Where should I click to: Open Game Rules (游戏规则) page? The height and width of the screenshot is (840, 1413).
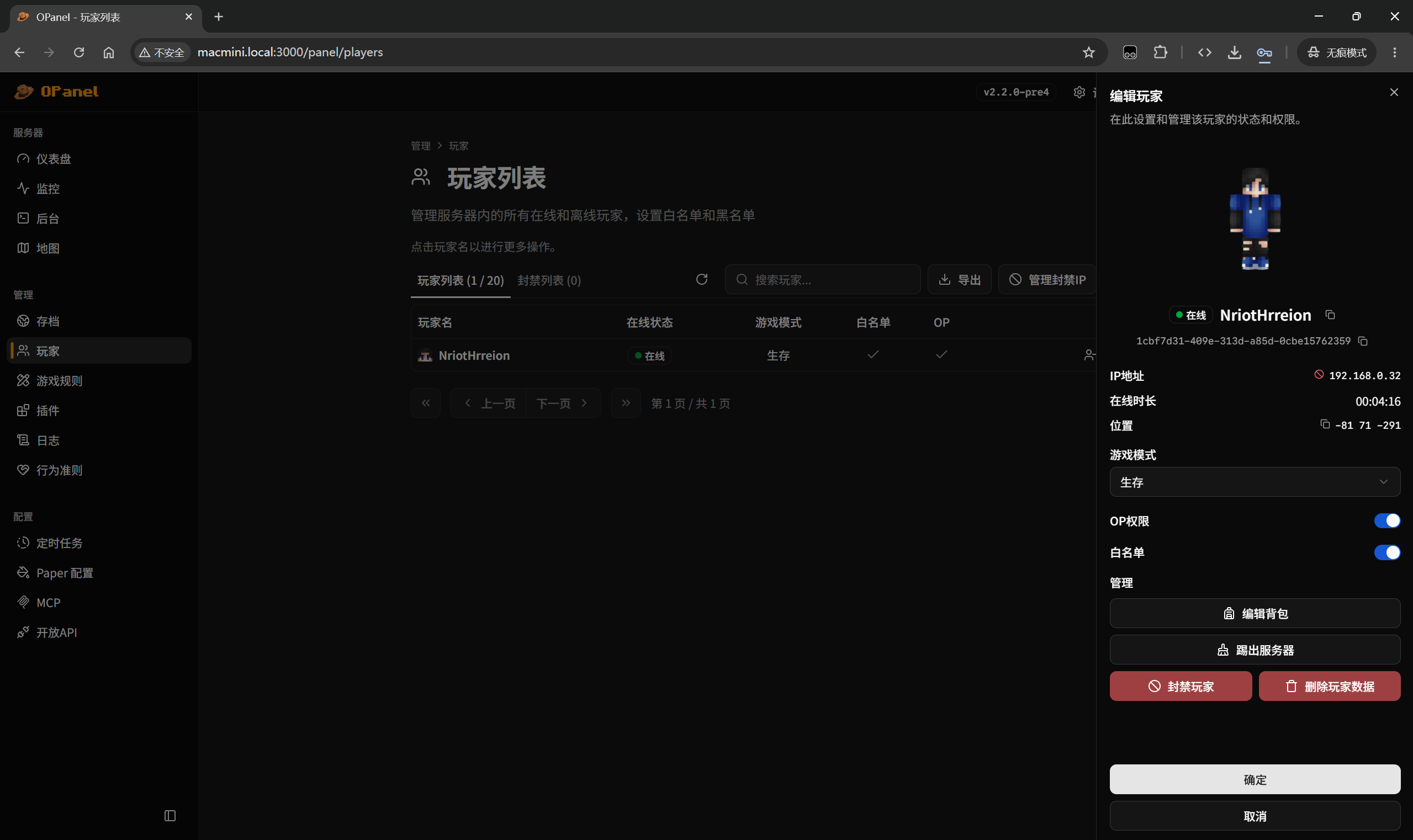pos(99,380)
